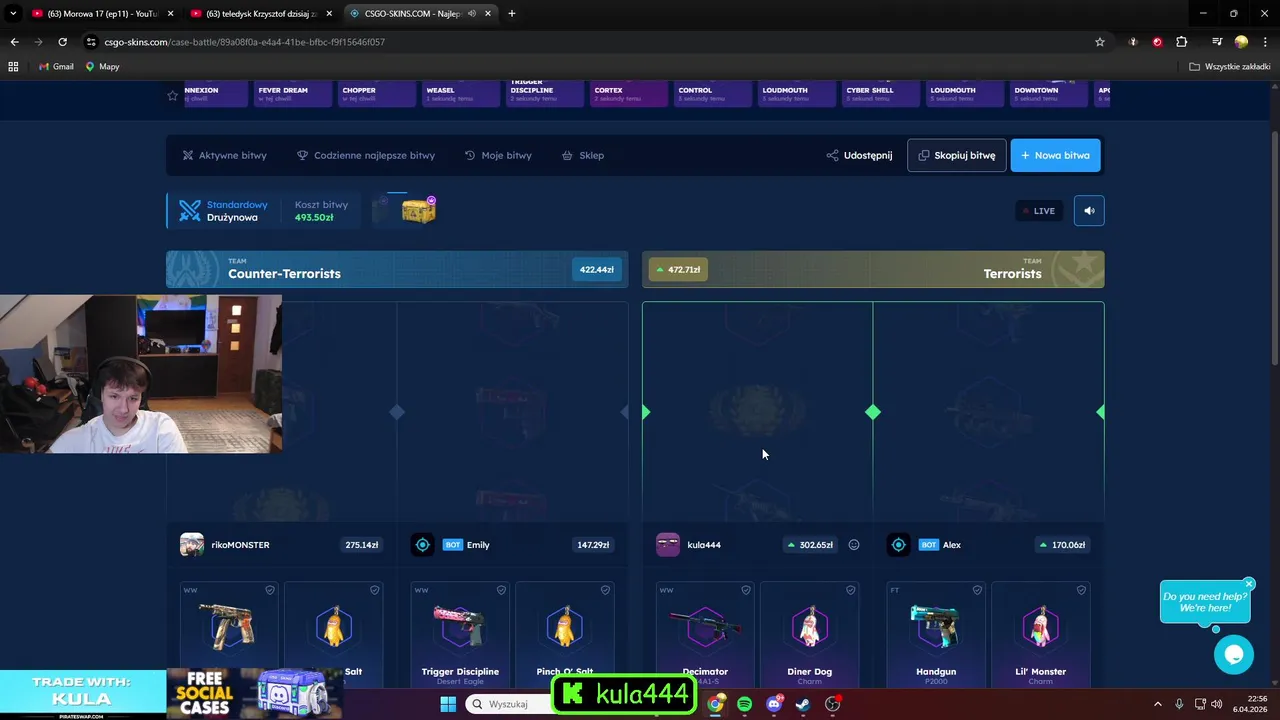Open Chrome three-dot menu

(x=1266, y=42)
